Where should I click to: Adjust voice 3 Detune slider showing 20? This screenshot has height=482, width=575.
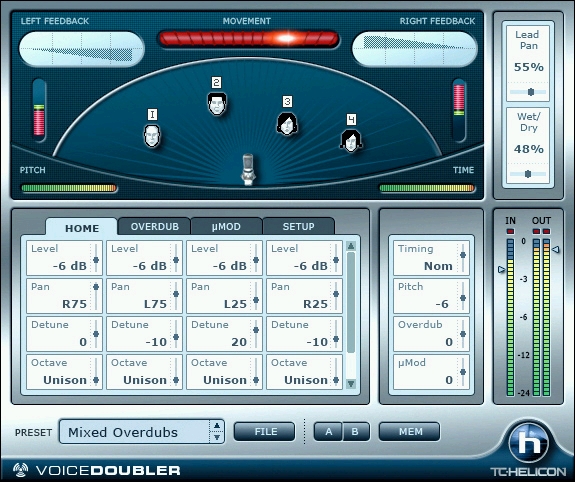coord(256,334)
